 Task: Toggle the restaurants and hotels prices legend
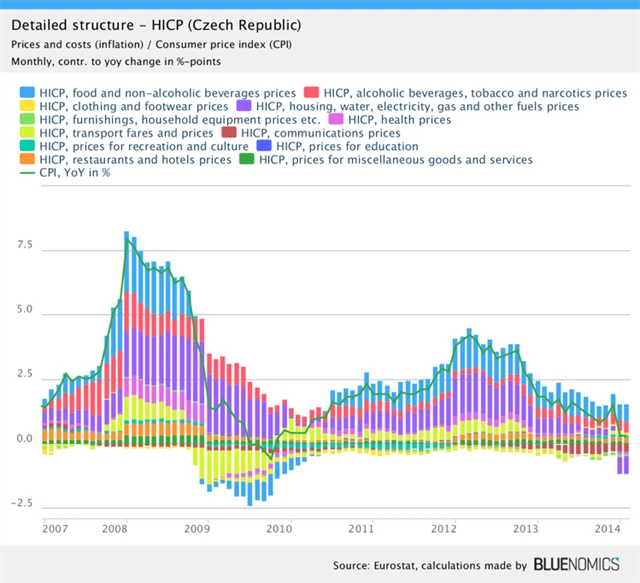(x=125, y=159)
